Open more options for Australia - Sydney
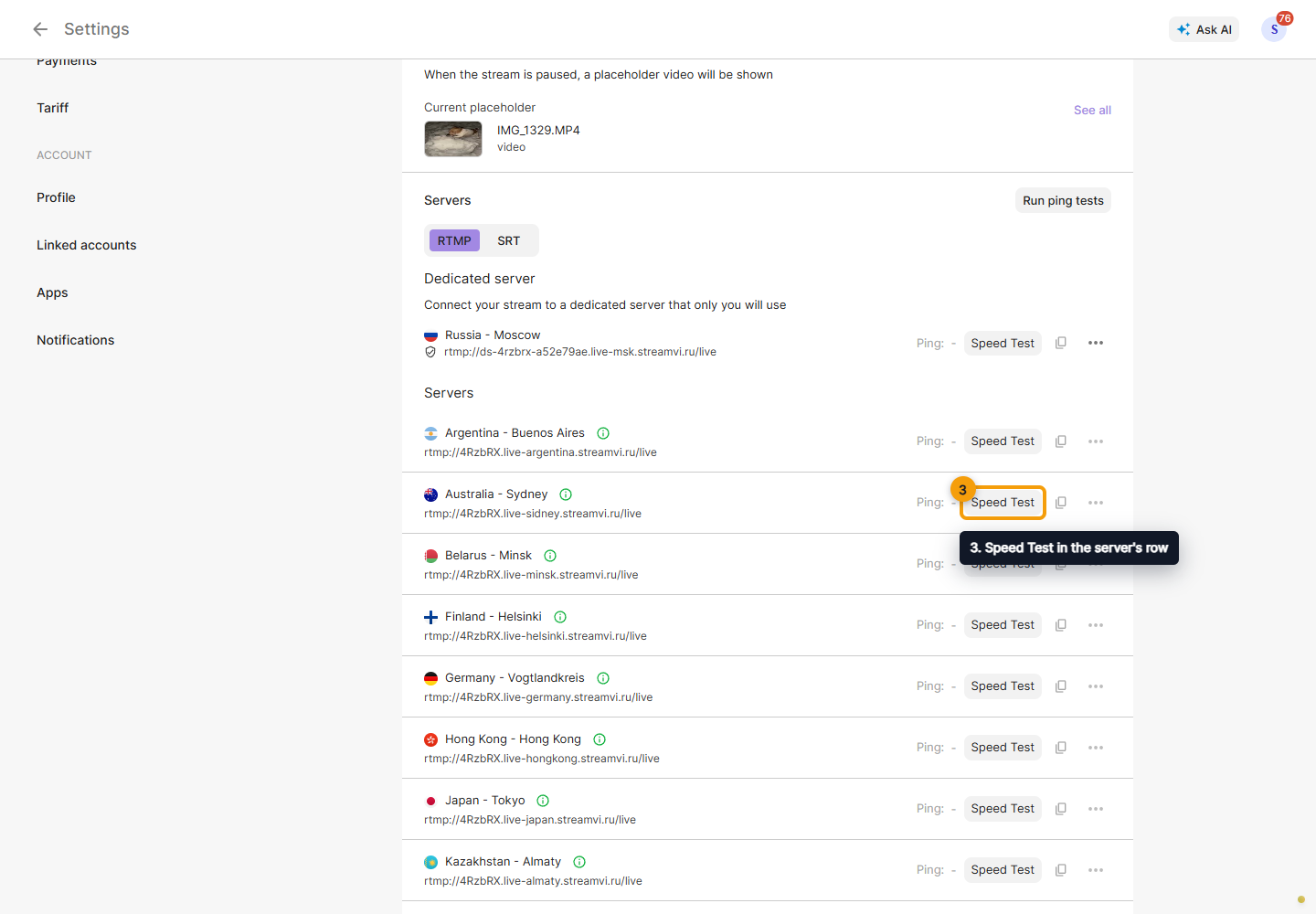 [1096, 503]
